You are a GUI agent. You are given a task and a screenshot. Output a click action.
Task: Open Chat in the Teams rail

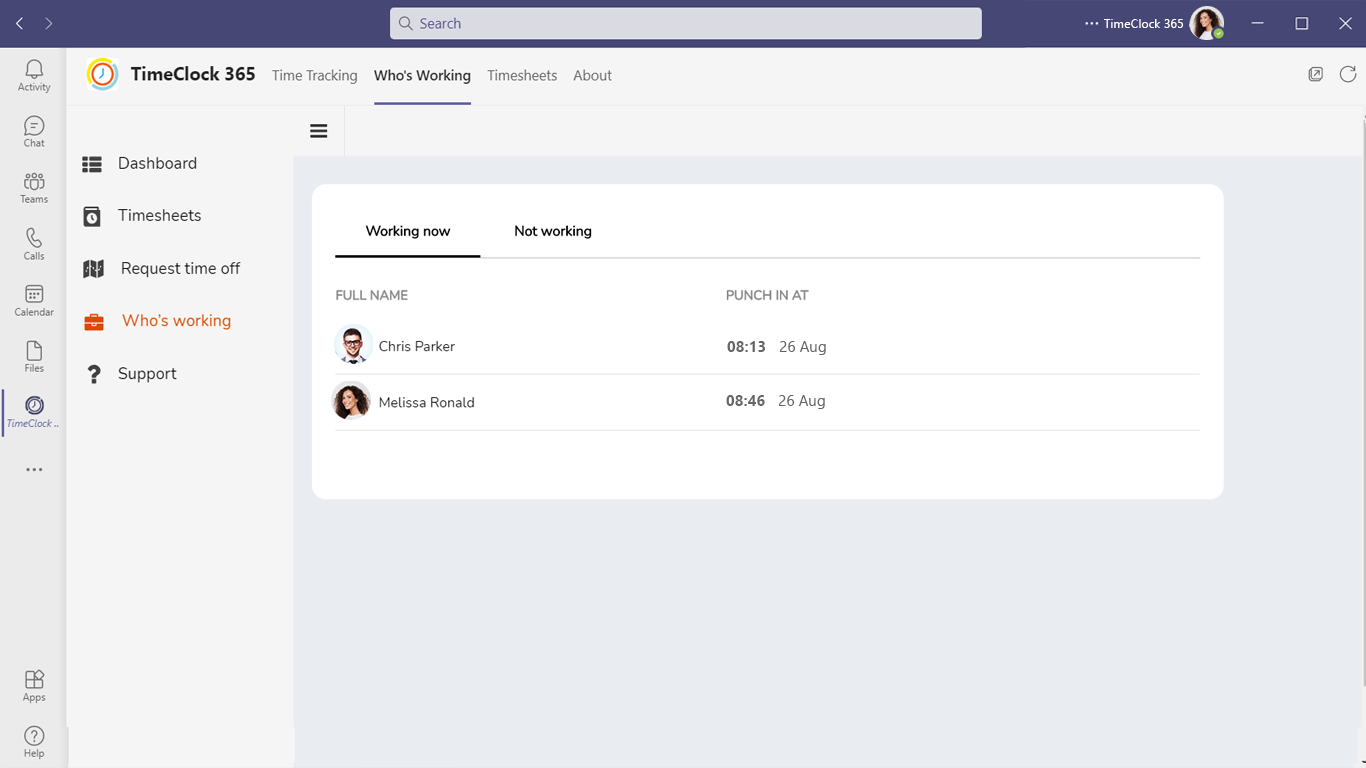(x=34, y=131)
